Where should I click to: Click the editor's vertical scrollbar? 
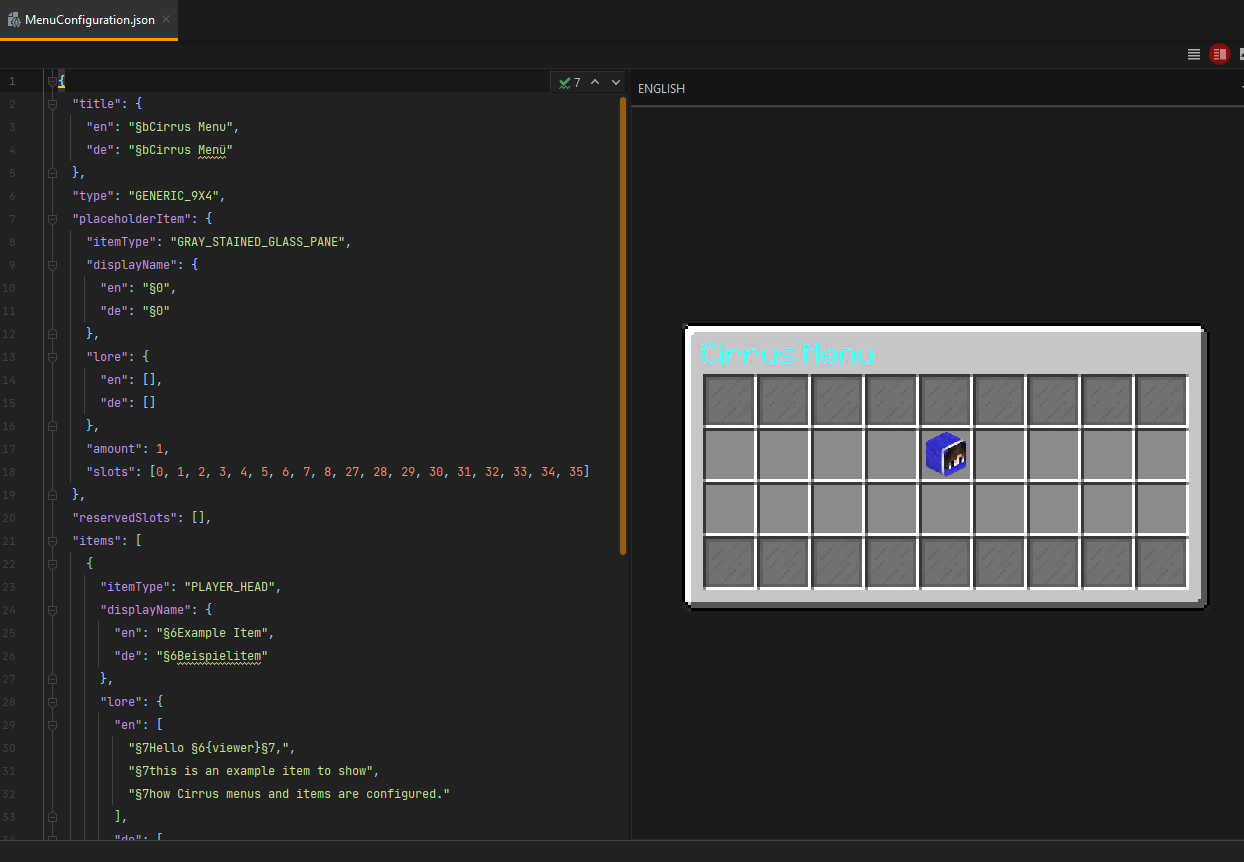[x=621, y=400]
